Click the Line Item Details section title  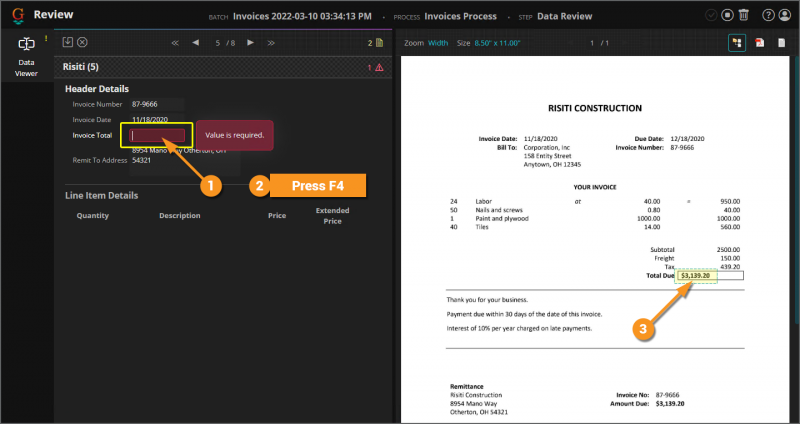pyautogui.click(x=102, y=195)
